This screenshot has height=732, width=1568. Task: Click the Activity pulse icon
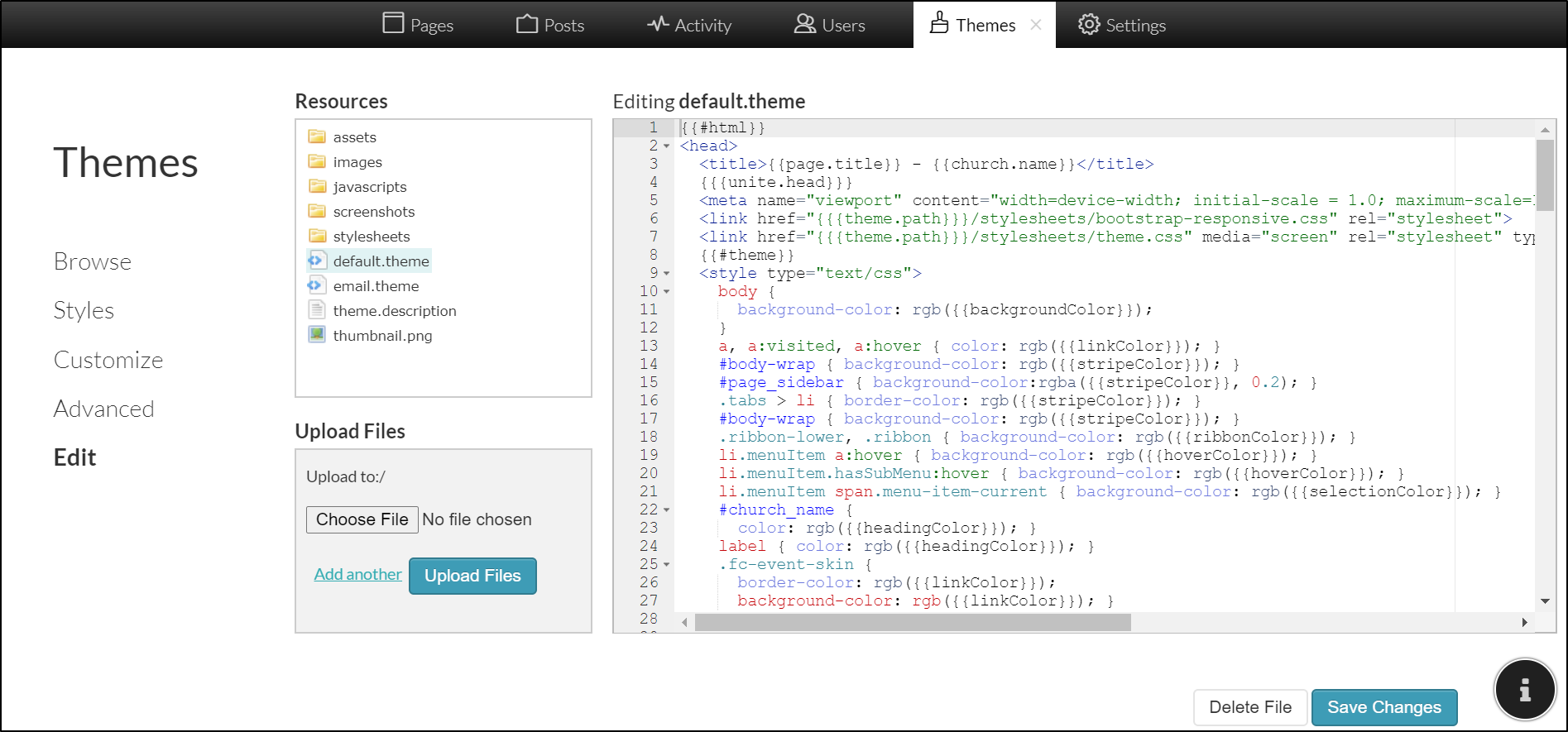(658, 24)
